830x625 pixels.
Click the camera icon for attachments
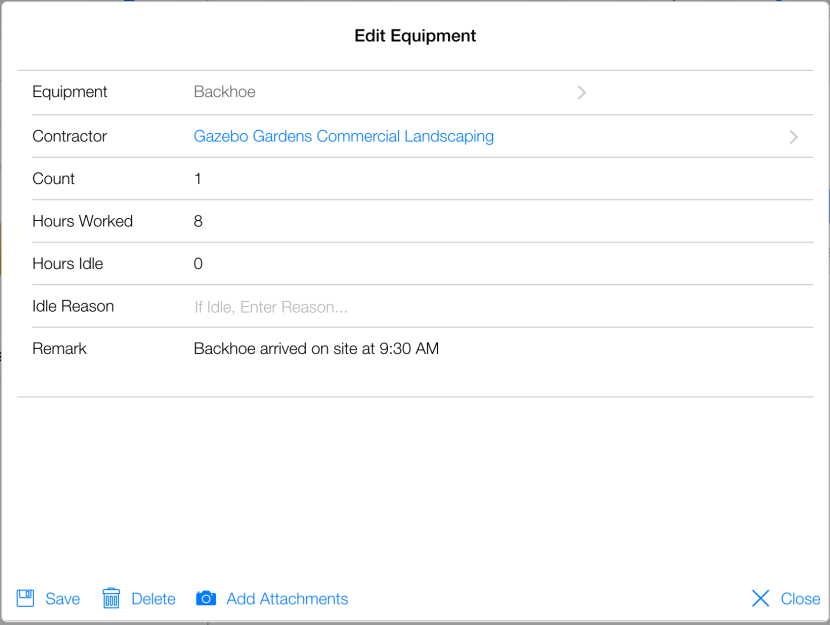(x=205, y=598)
